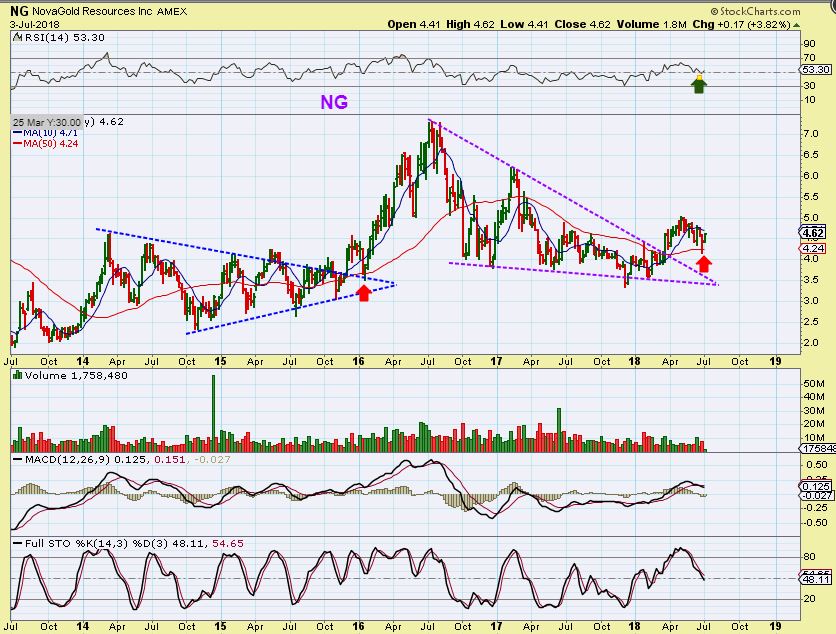Screen dimensions: 836x634
Task: Click the Low 4.41 value
Action: point(524,24)
